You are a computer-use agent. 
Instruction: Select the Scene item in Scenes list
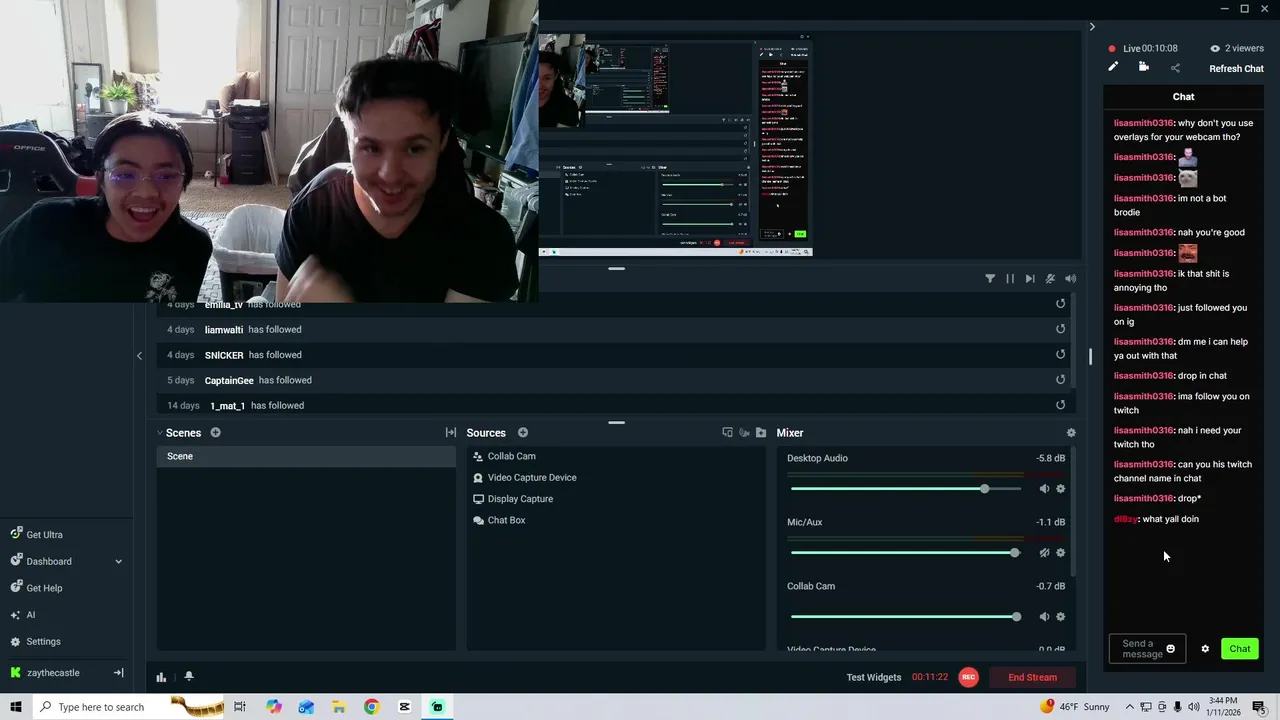click(306, 456)
